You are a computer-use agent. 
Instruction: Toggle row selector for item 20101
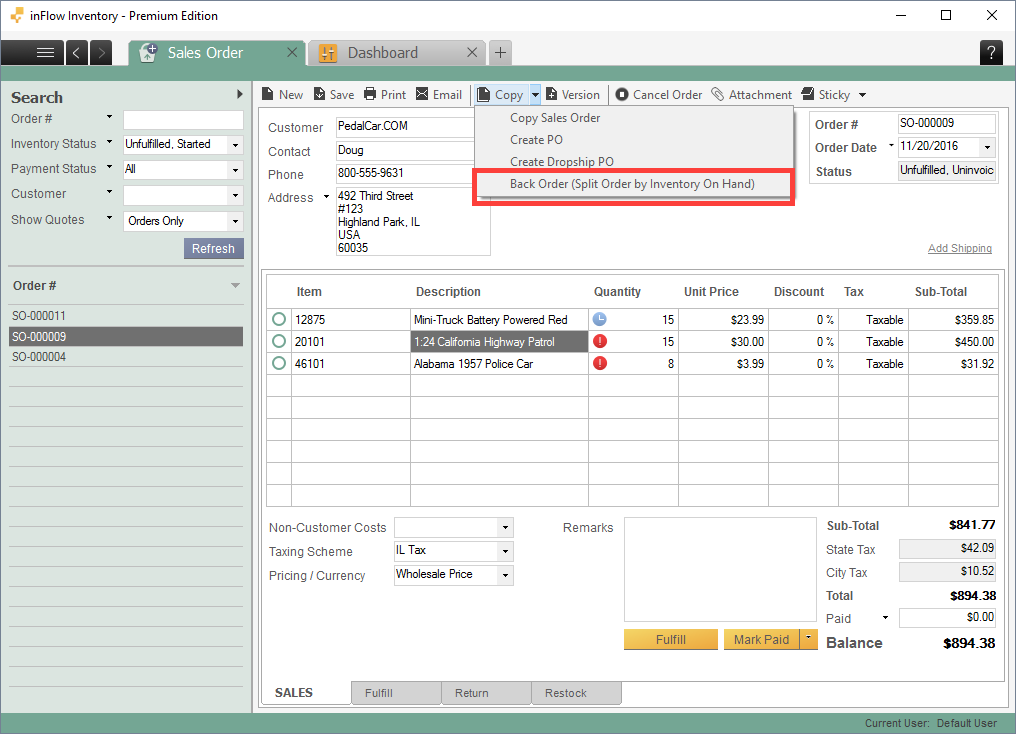tap(279, 341)
